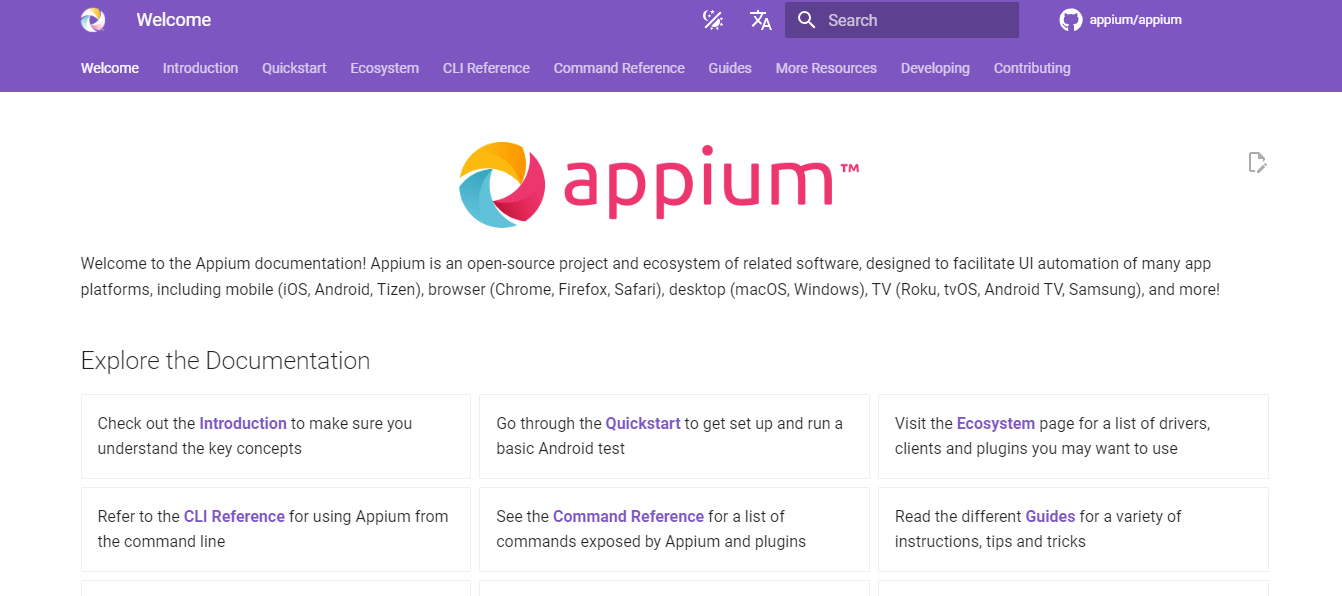This screenshot has height=596, width=1342.
Task: Open the More Resources navigation item
Action: (826, 68)
